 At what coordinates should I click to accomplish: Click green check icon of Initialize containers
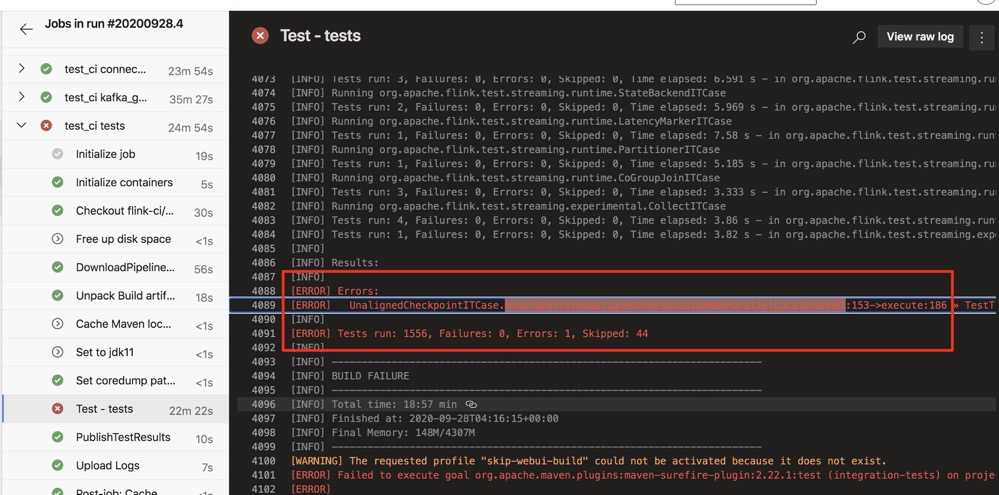[x=57, y=182]
